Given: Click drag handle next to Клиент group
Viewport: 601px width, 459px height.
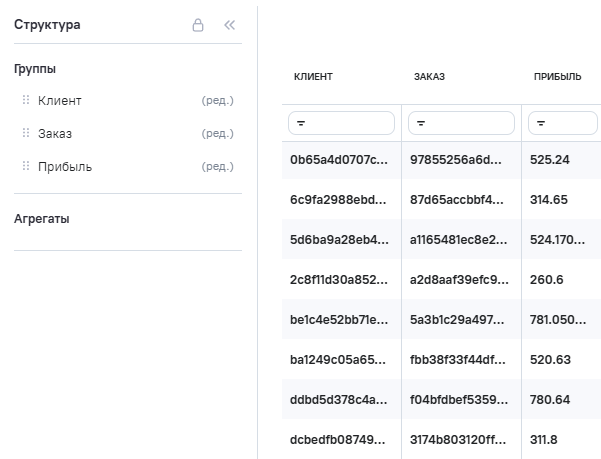Looking at the screenshot, I should [x=26, y=101].
